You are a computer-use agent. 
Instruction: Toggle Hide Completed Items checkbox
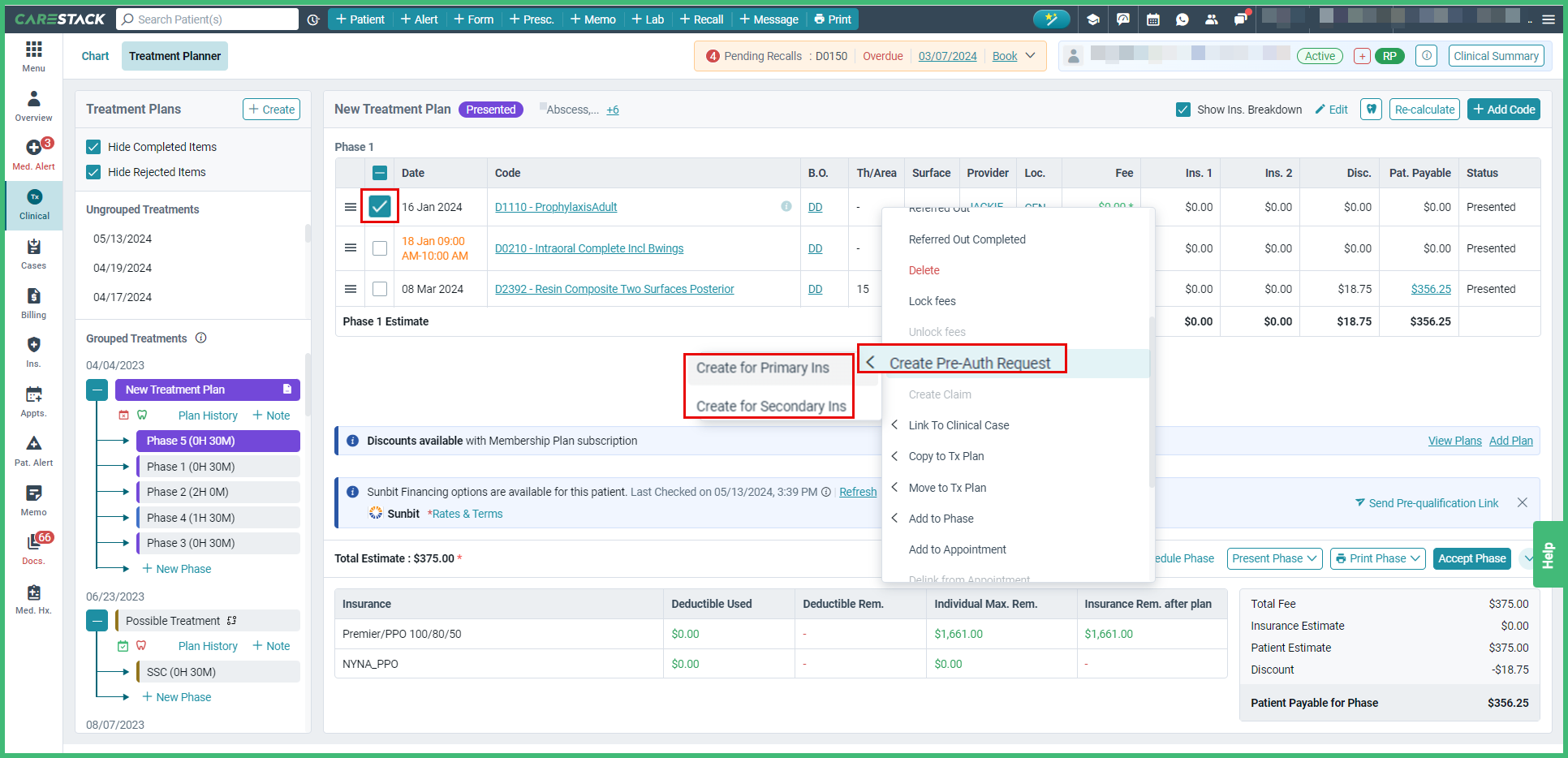pyautogui.click(x=93, y=147)
